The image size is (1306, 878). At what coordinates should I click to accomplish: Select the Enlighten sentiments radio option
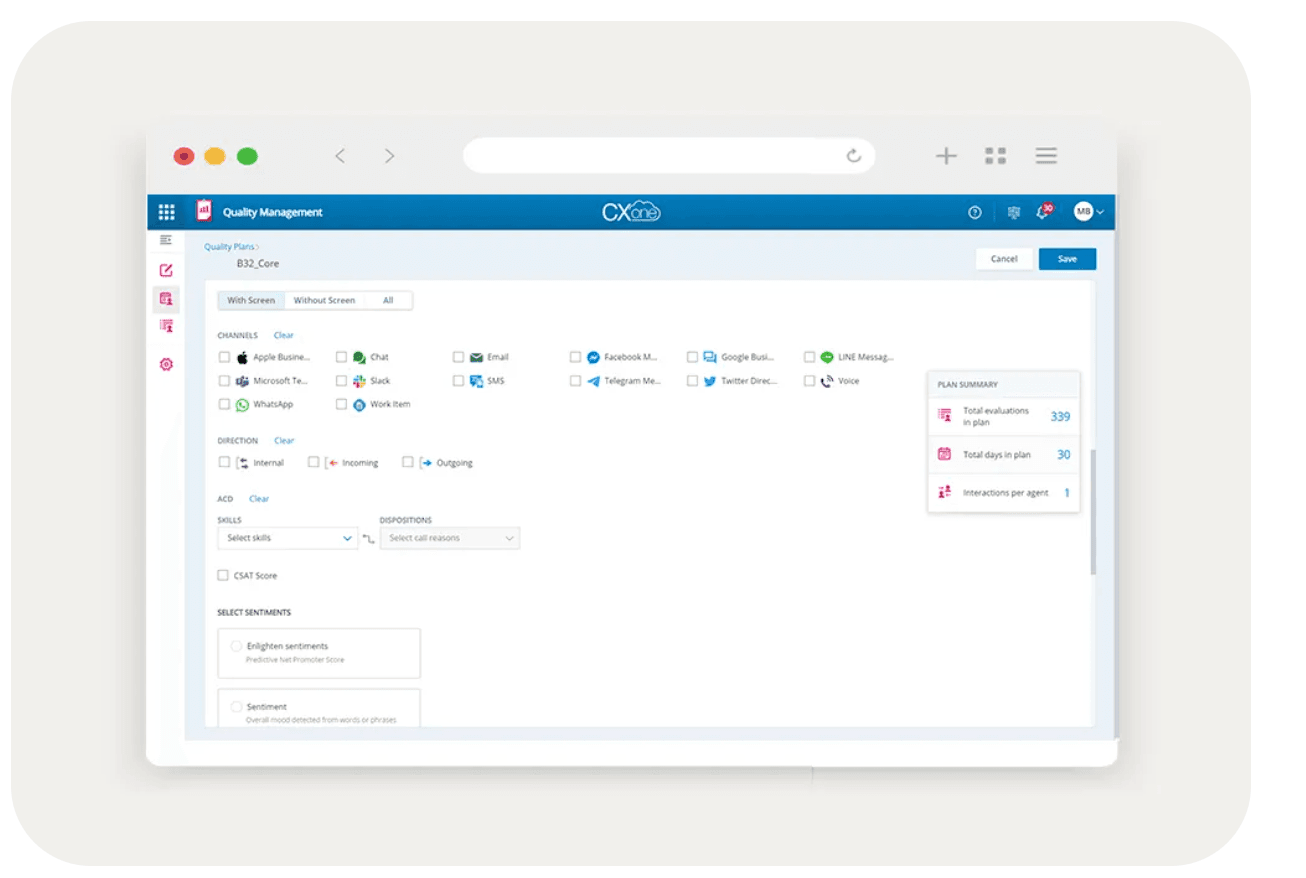coord(236,647)
